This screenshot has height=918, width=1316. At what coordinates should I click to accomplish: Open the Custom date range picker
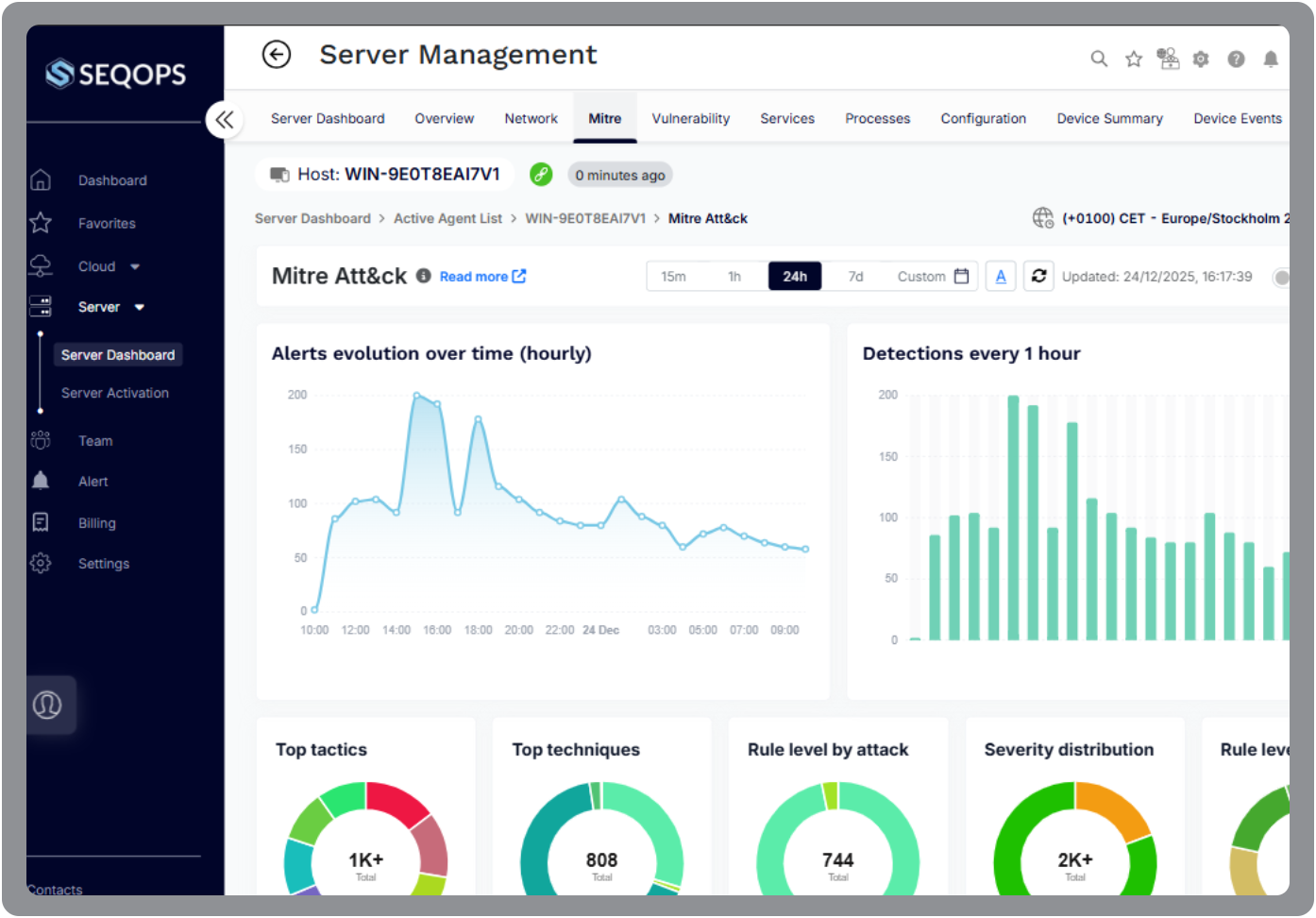[x=932, y=277]
